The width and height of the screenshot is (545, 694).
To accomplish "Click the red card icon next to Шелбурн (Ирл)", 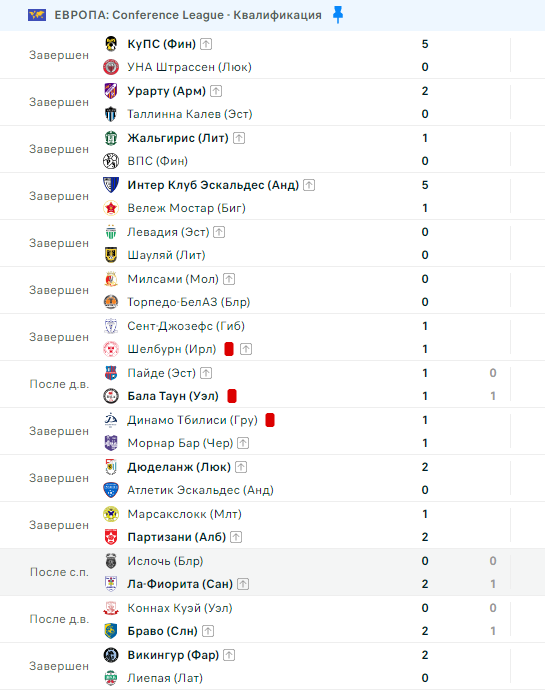I will pos(229,349).
